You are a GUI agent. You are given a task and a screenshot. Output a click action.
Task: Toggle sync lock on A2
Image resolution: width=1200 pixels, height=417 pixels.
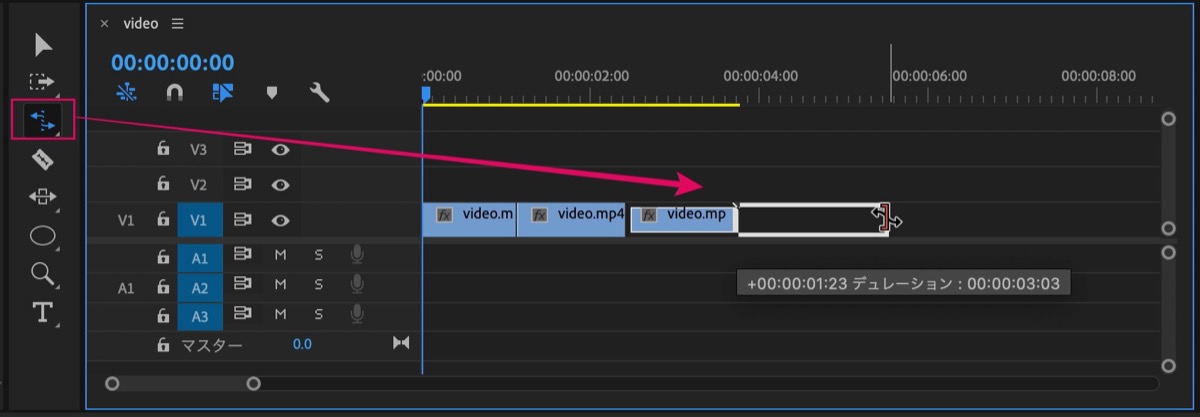[x=242, y=286]
